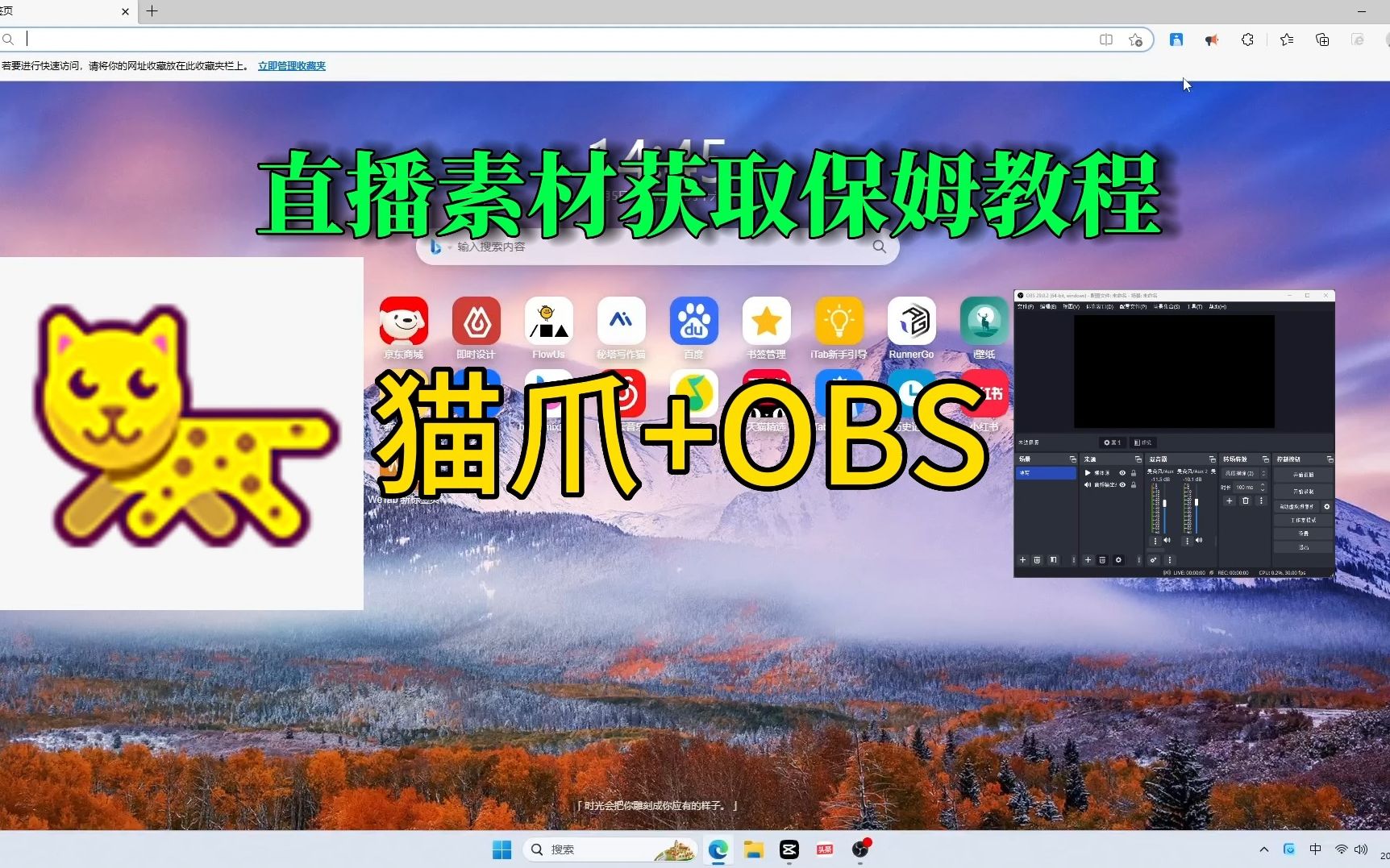This screenshot has width=1390, height=868.
Task: Hide 媒体源 using its eye visibility toggle
Action: tap(1122, 473)
